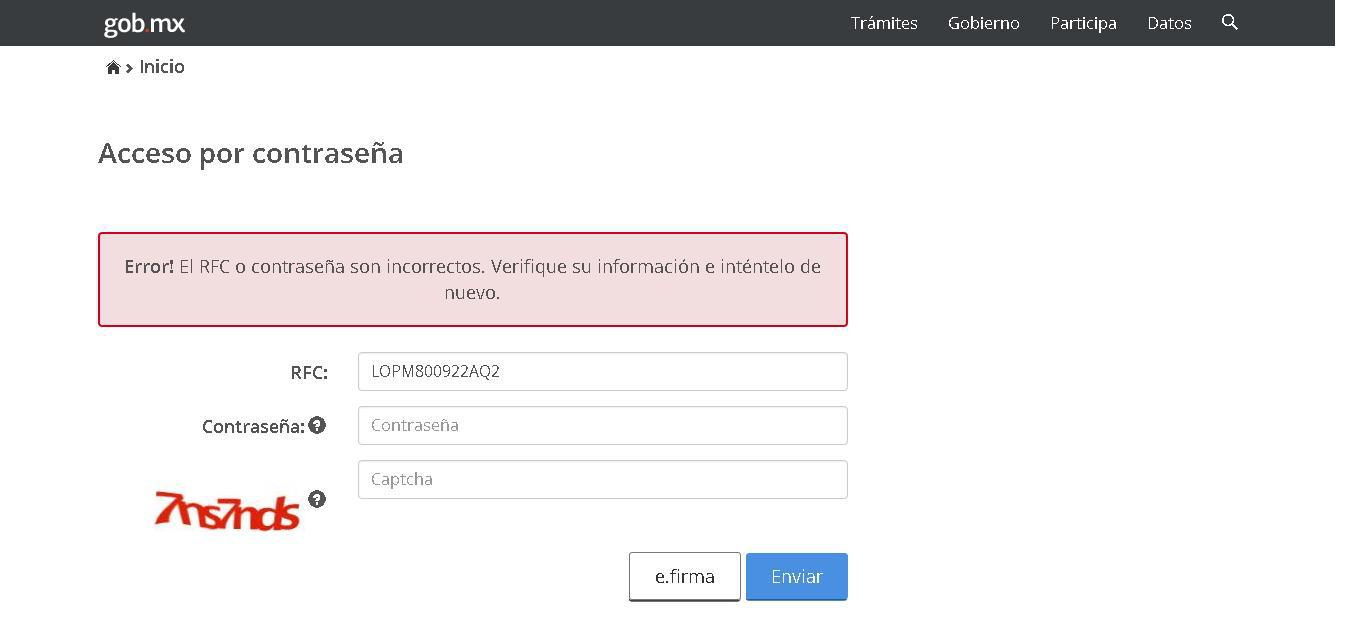Screen dimensions: 1352x642
Task: Click the home icon in breadcrumb
Action: point(113,68)
